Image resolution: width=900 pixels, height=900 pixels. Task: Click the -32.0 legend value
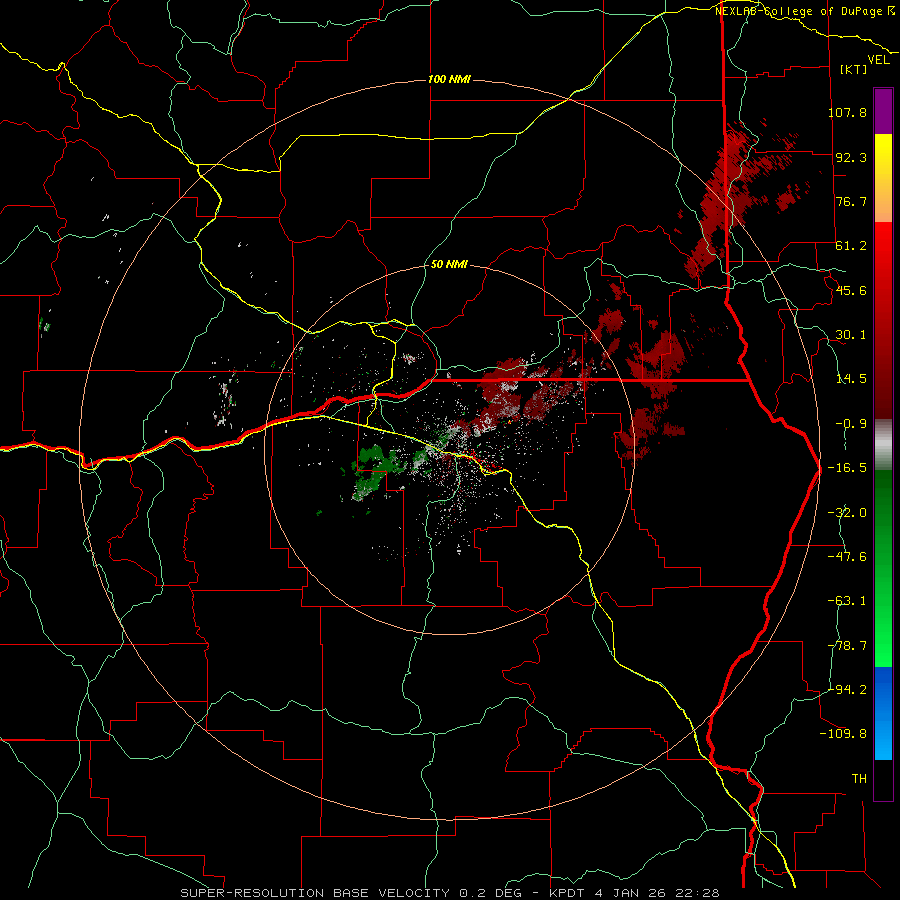(847, 513)
